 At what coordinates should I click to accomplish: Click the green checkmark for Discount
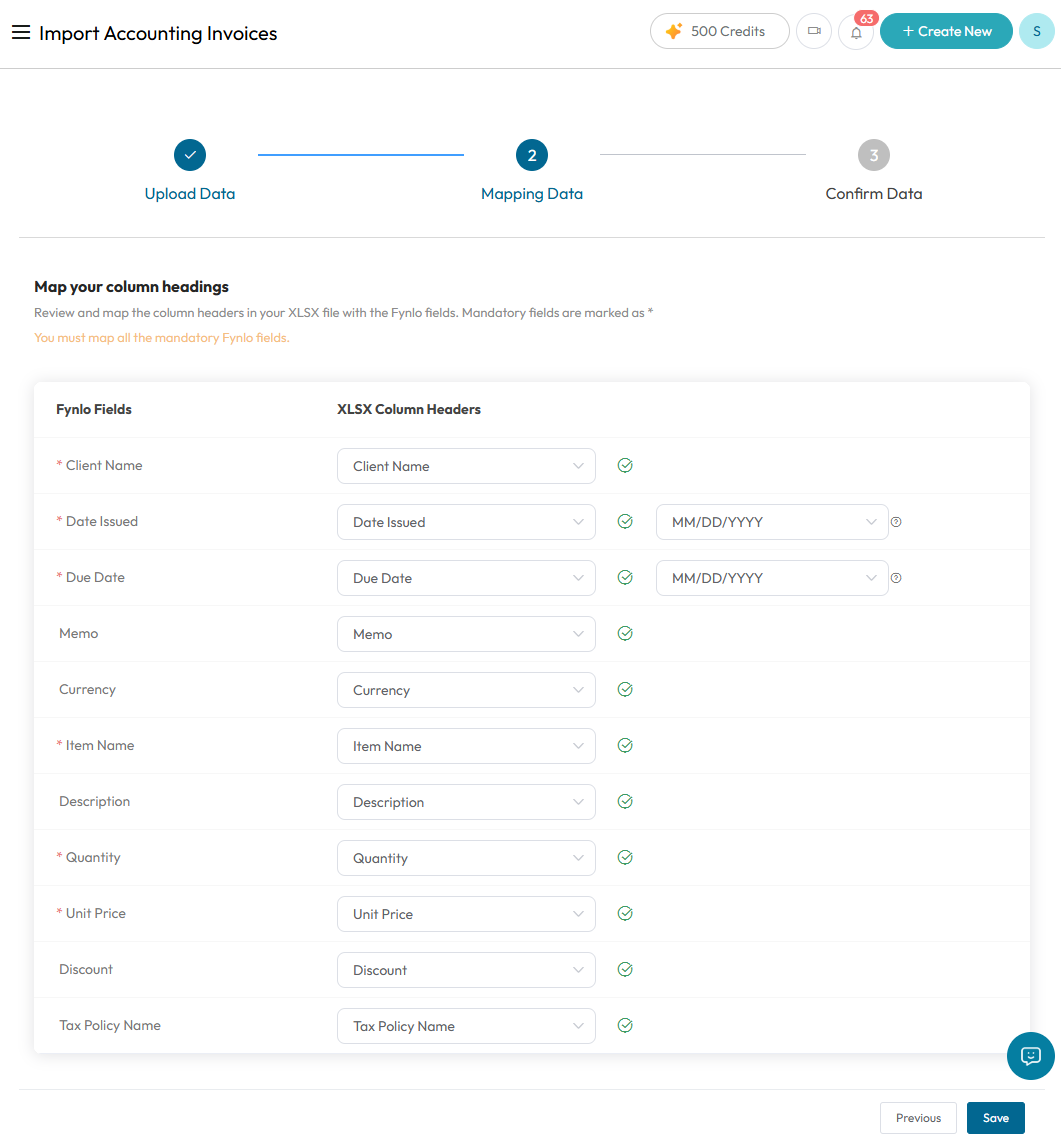[625, 970]
